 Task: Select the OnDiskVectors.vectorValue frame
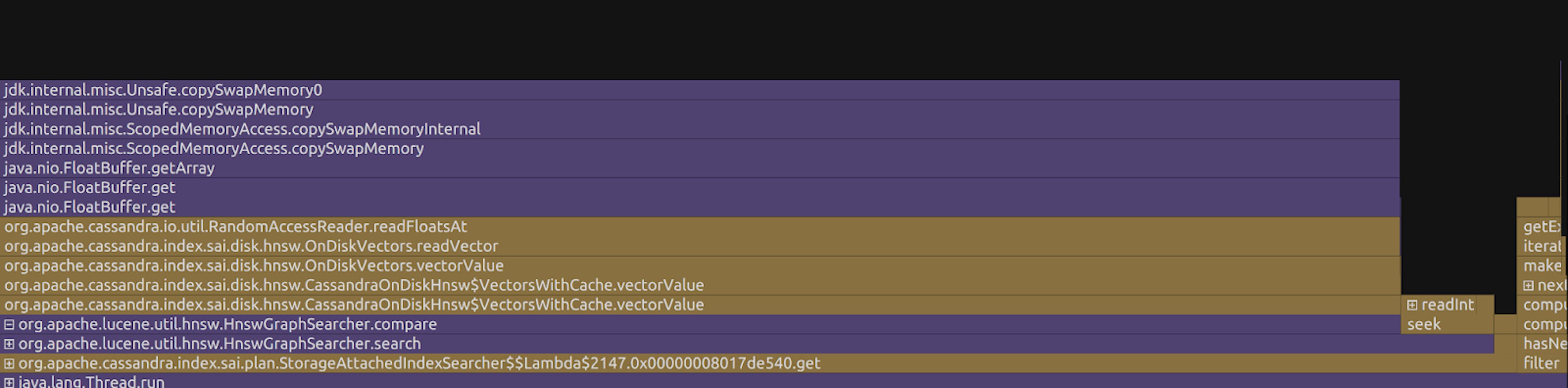coord(700,265)
